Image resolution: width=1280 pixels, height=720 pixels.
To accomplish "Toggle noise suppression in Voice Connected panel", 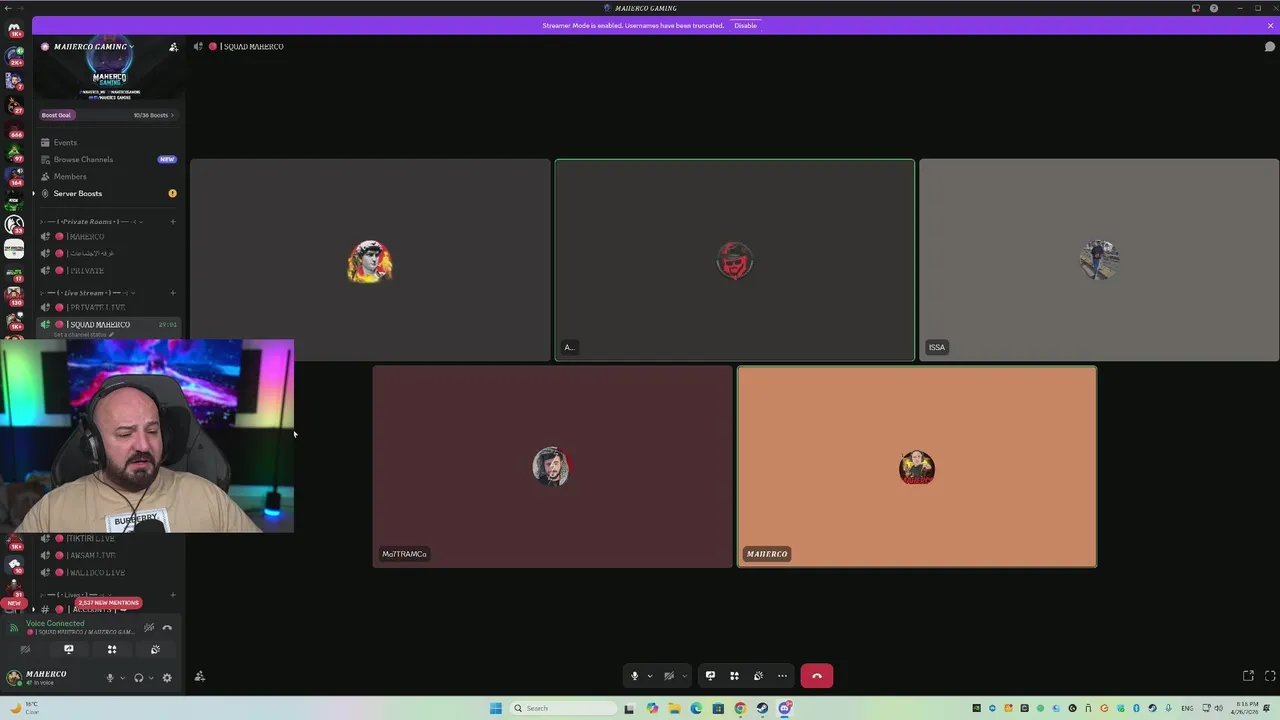I will pos(149,628).
